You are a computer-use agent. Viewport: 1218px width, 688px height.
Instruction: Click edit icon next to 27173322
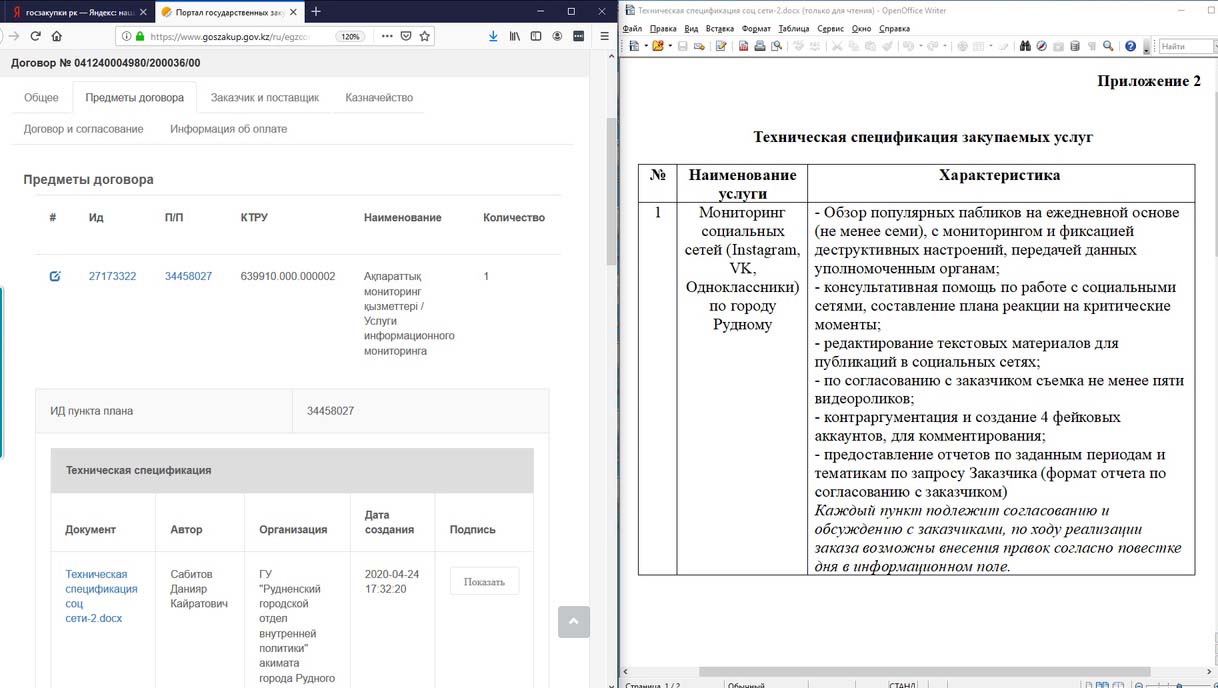(55, 276)
